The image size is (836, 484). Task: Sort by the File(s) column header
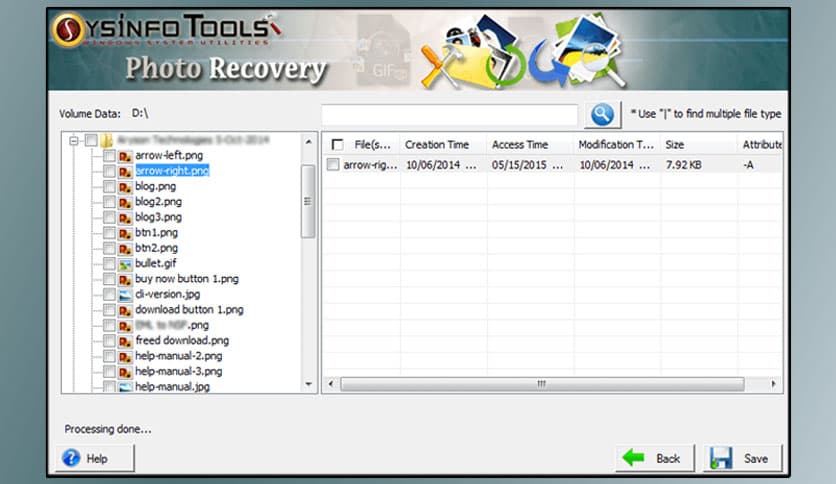[372, 144]
